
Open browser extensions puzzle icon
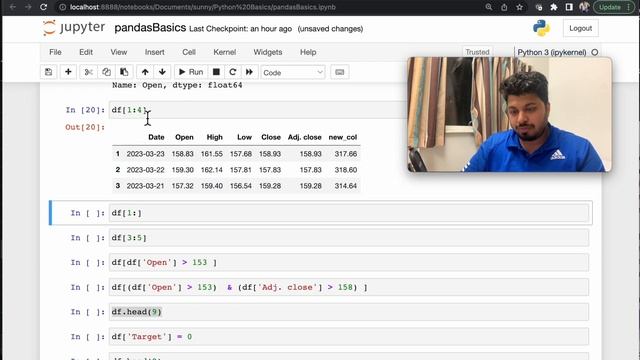(x=554, y=7)
